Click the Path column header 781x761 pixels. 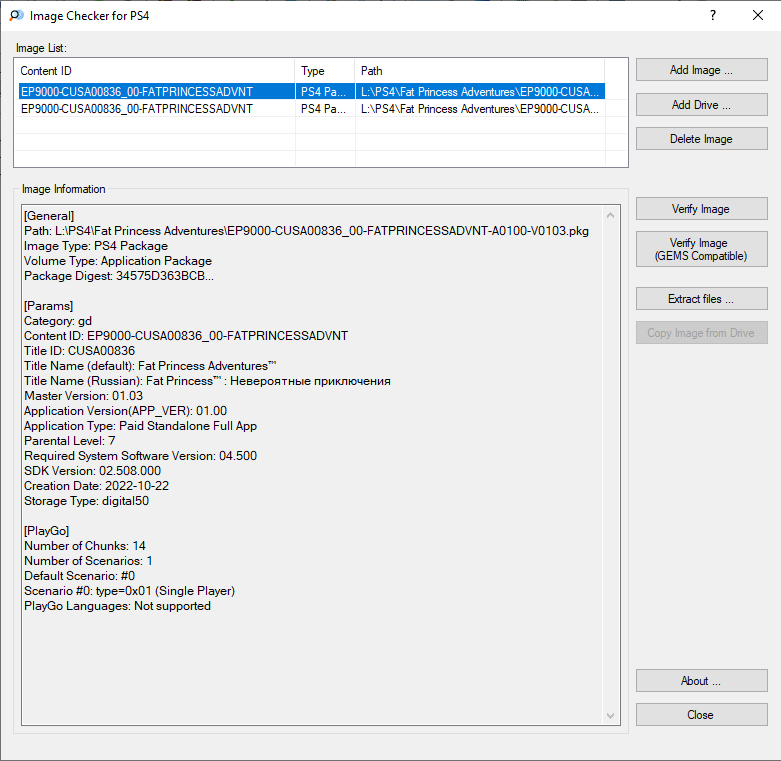tap(480, 71)
